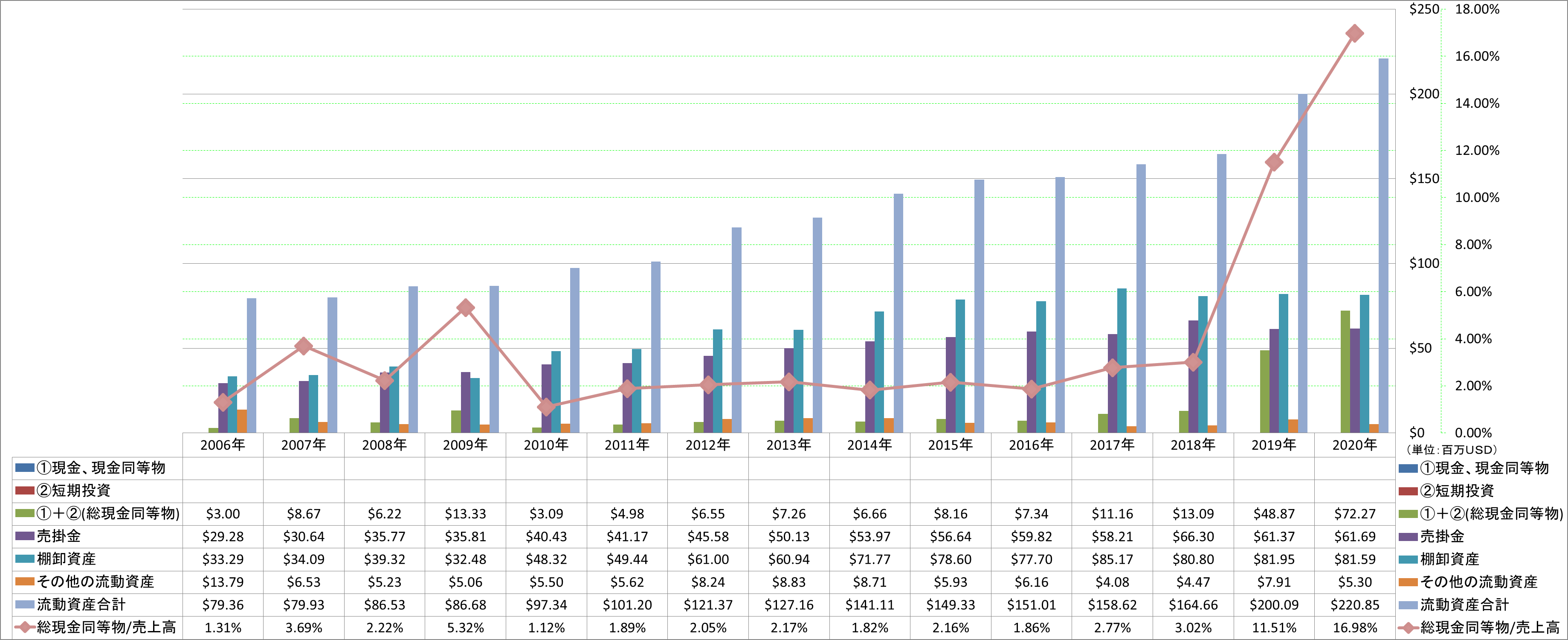Click the 10.00% axis label
The height and width of the screenshot is (640, 1568).
[1477, 197]
